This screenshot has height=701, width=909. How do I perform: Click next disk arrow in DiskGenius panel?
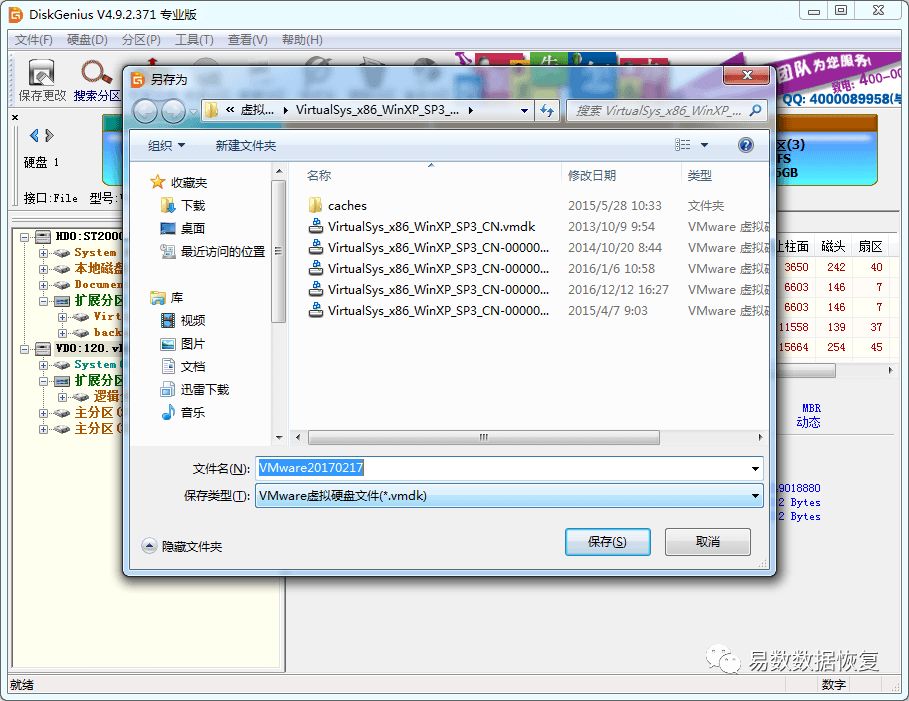(49, 136)
